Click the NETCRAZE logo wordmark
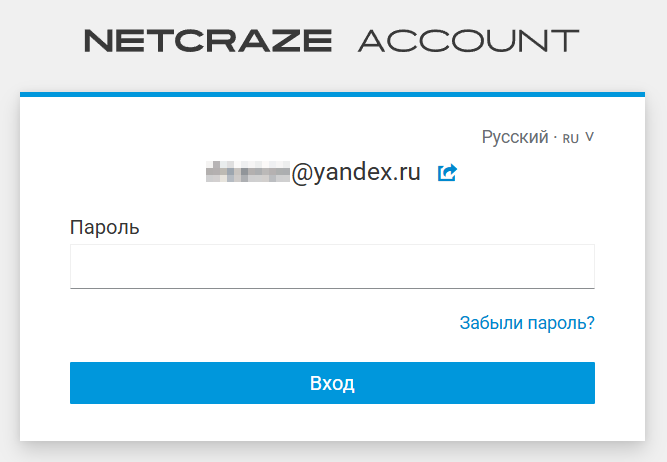 (208, 41)
